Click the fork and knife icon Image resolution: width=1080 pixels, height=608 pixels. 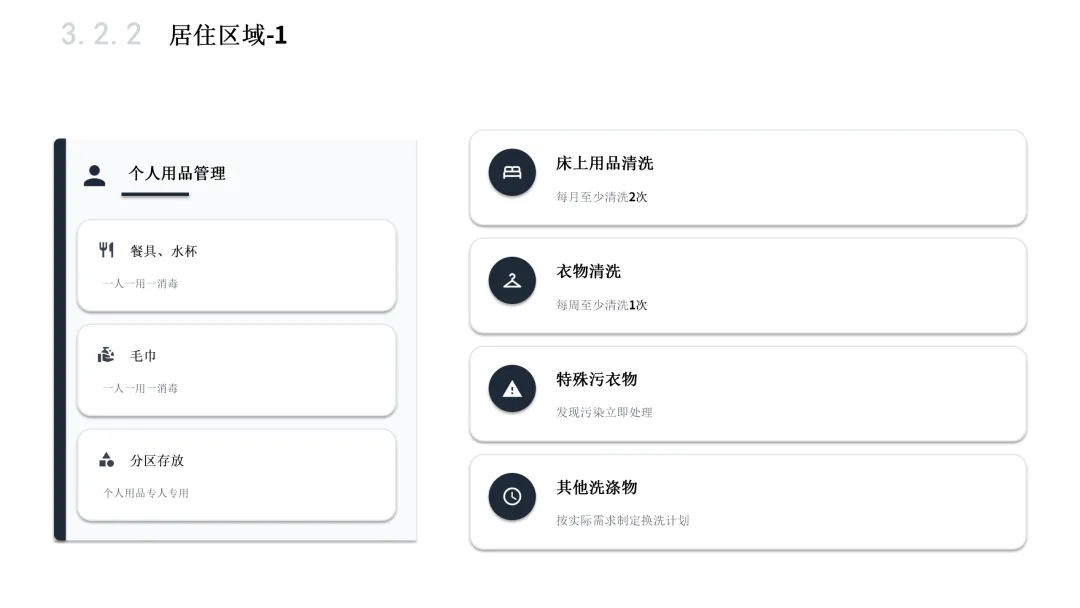click(106, 250)
